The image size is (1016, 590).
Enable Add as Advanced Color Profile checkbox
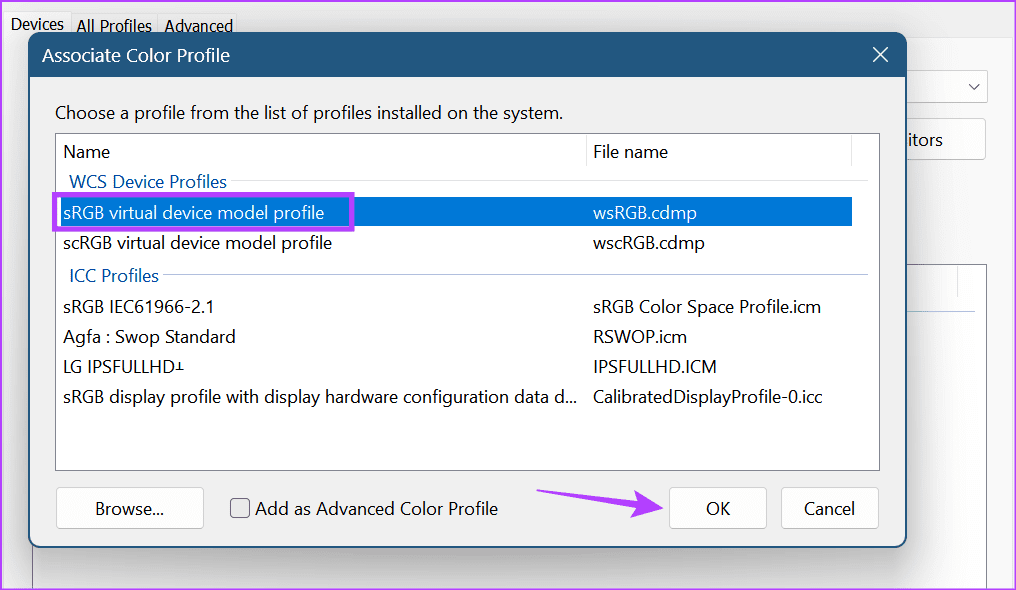[x=240, y=508]
